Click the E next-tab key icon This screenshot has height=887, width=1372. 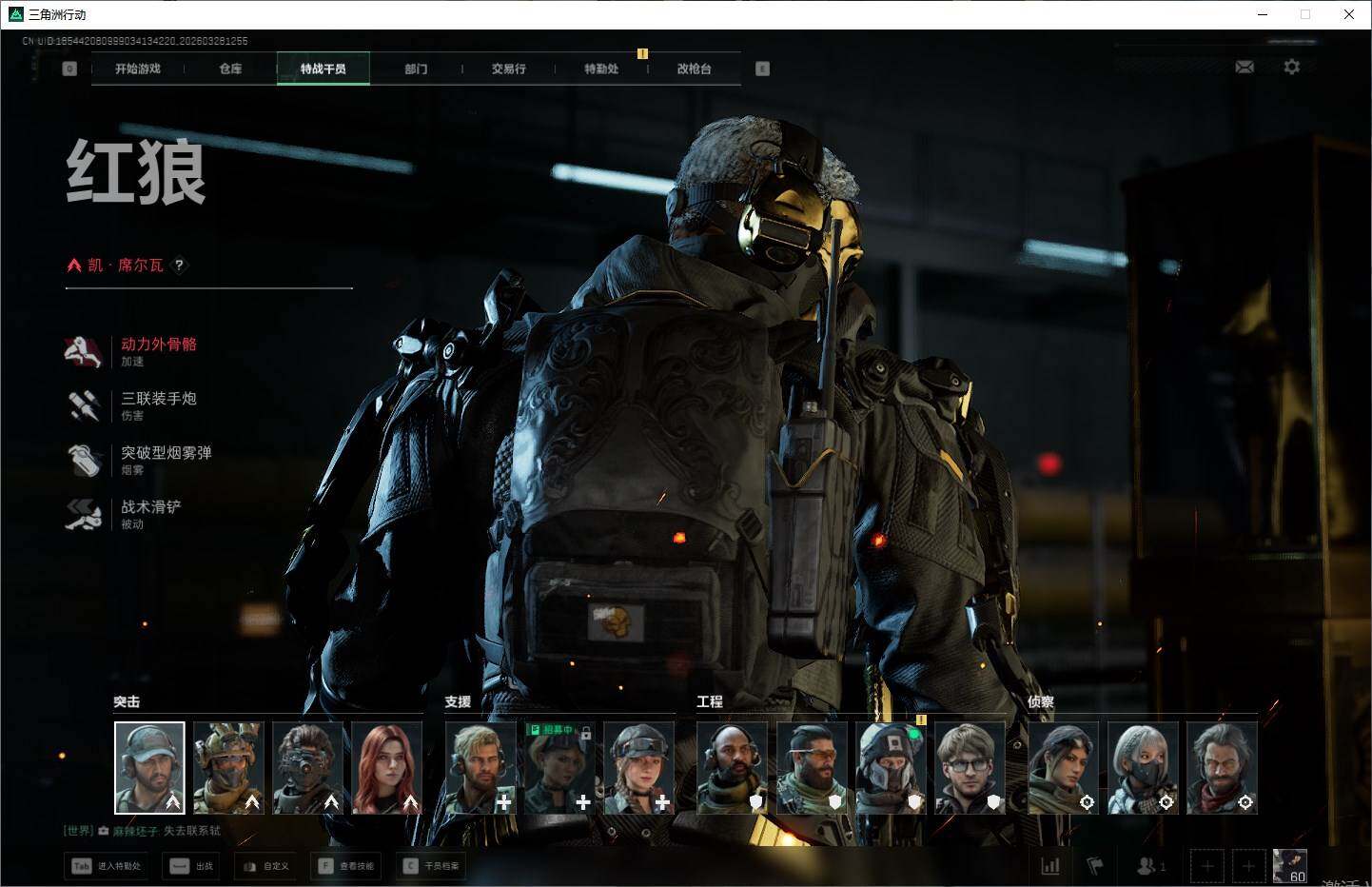click(762, 69)
